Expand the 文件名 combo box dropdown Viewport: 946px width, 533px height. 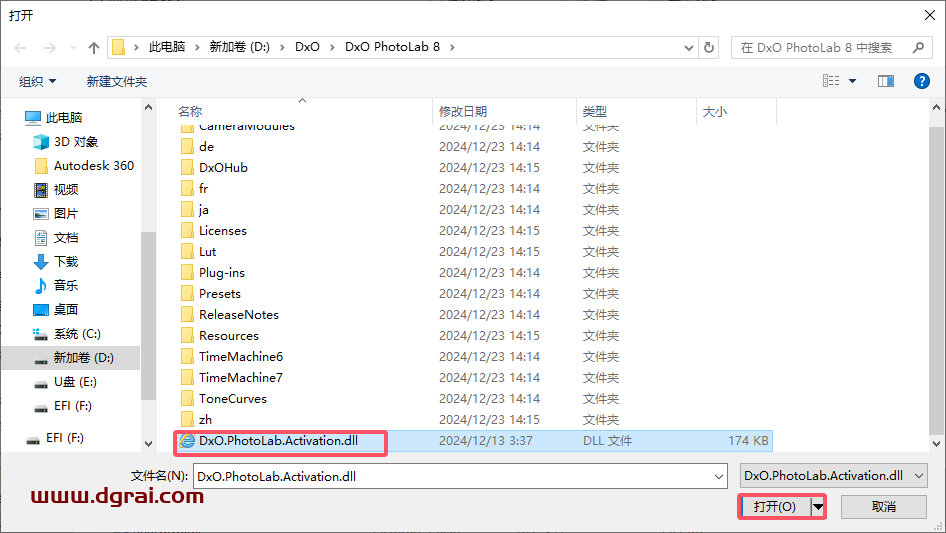pyautogui.click(x=719, y=476)
